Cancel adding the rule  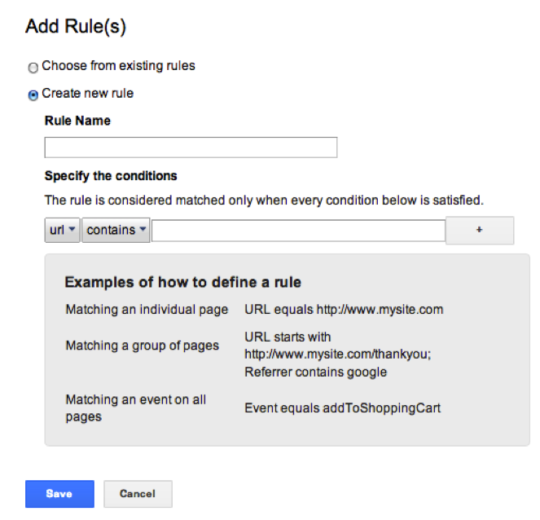(x=138, y=494)
